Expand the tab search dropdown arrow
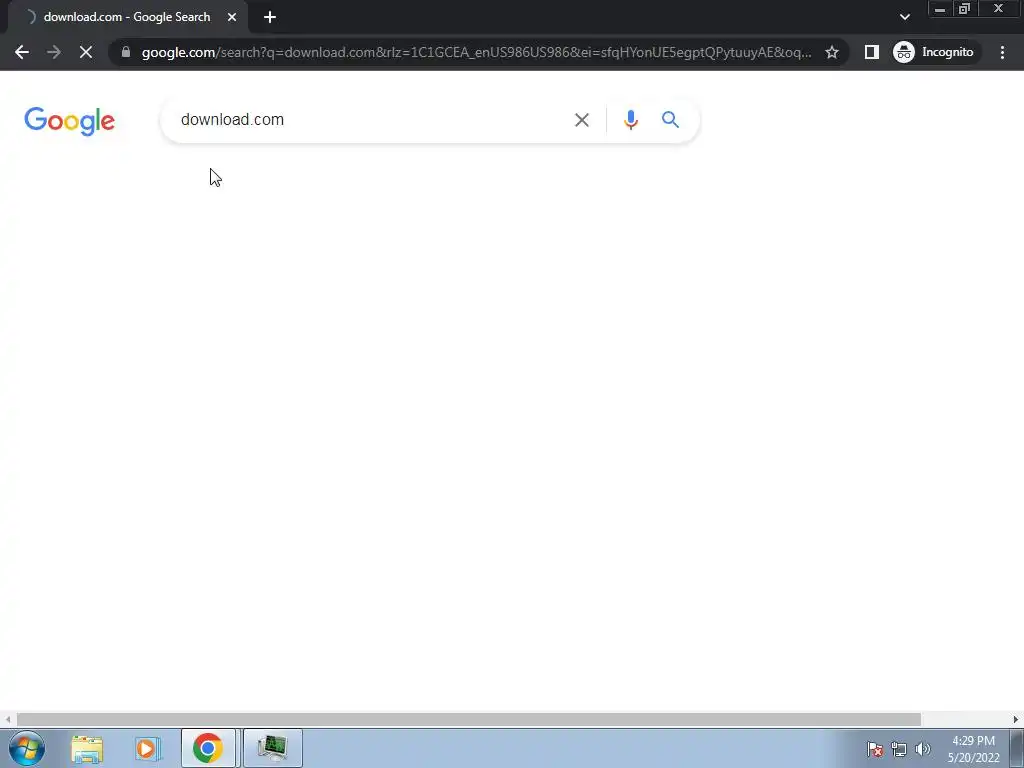The height and width of the screenshot is (768, 1024). tap(904, 18)
